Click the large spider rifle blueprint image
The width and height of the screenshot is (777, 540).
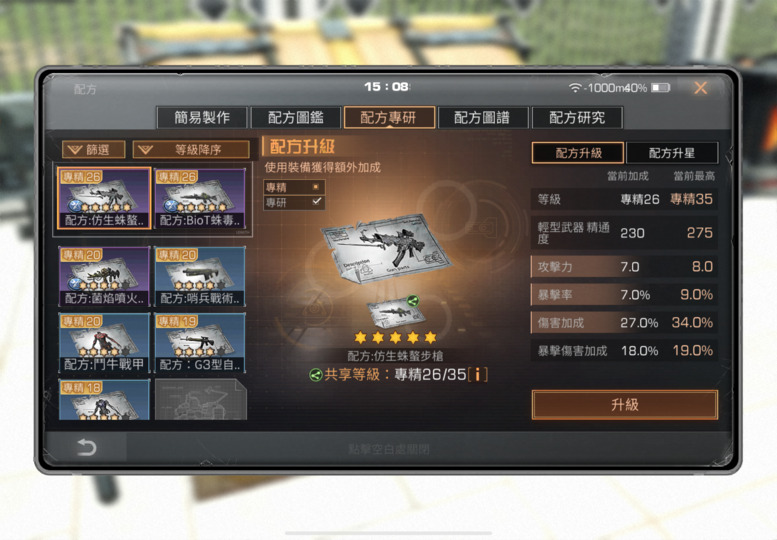[x=384, y=248]
